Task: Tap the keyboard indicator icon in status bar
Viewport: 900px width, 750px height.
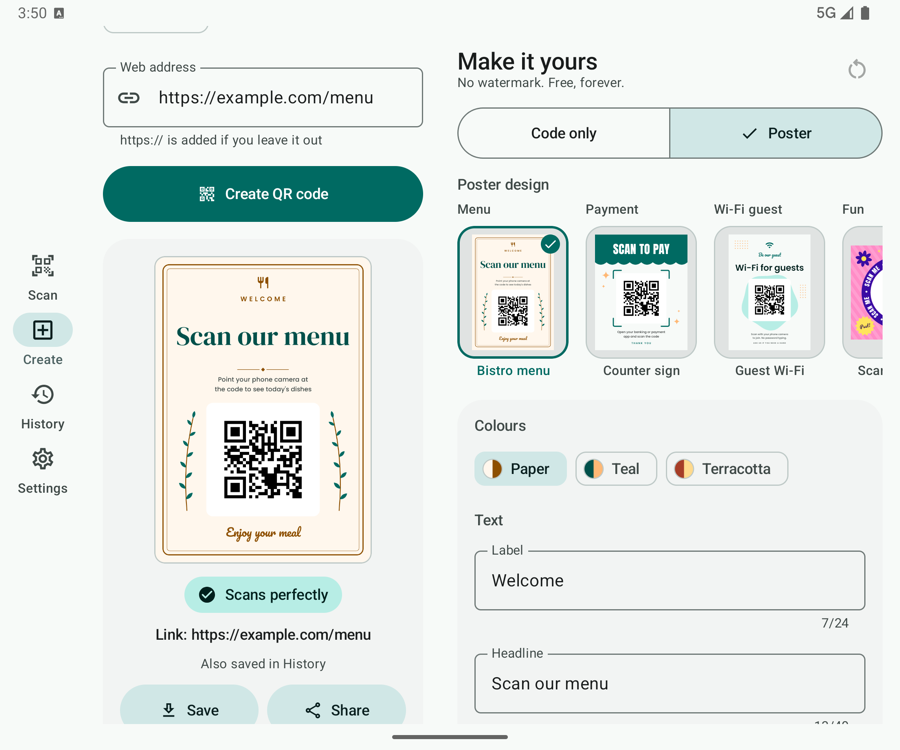Action: point(59,13)
